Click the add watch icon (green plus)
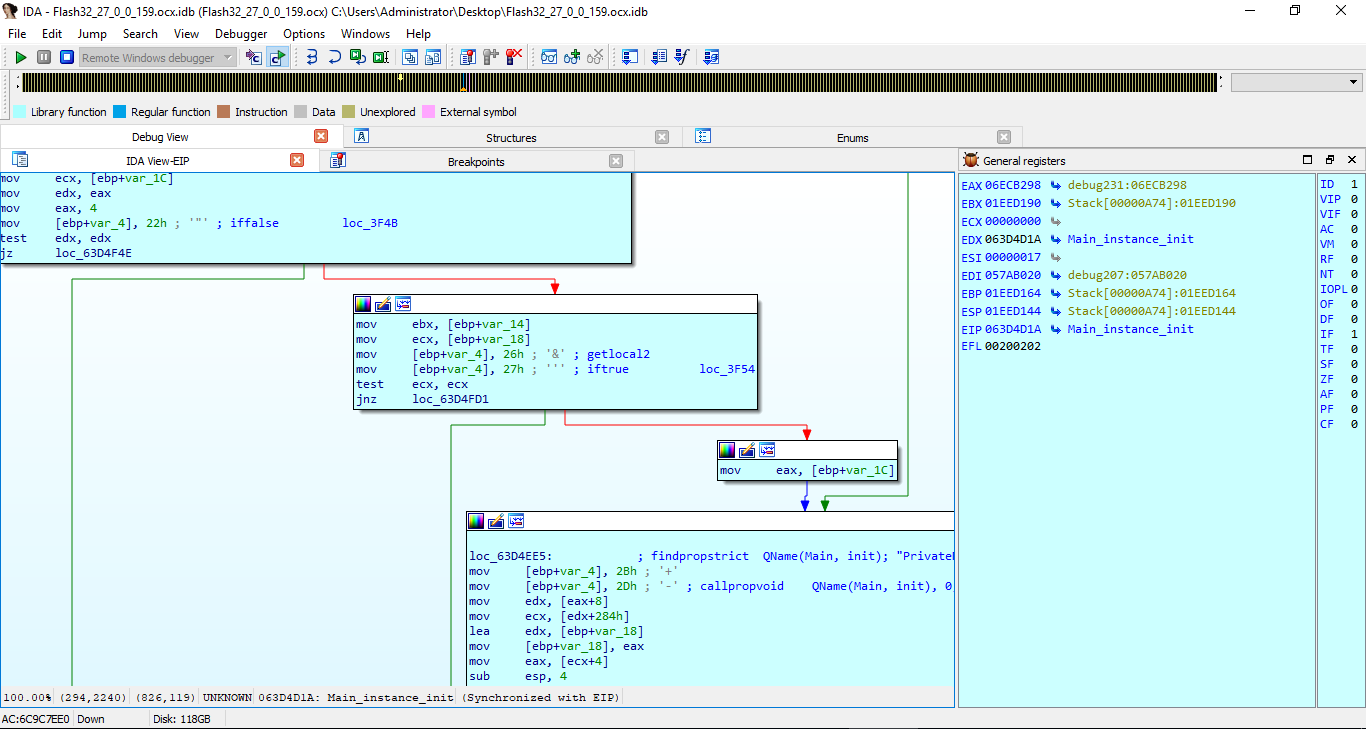The width and height of the screenshot is (1366, 729). (x=572, y=57)
